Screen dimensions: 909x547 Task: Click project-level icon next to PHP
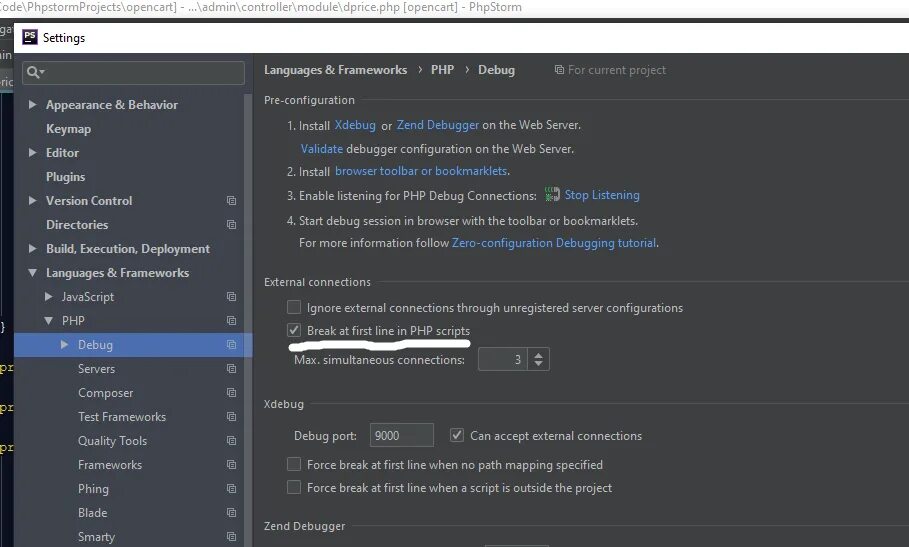pyautogui.click(x=231, y=320)
